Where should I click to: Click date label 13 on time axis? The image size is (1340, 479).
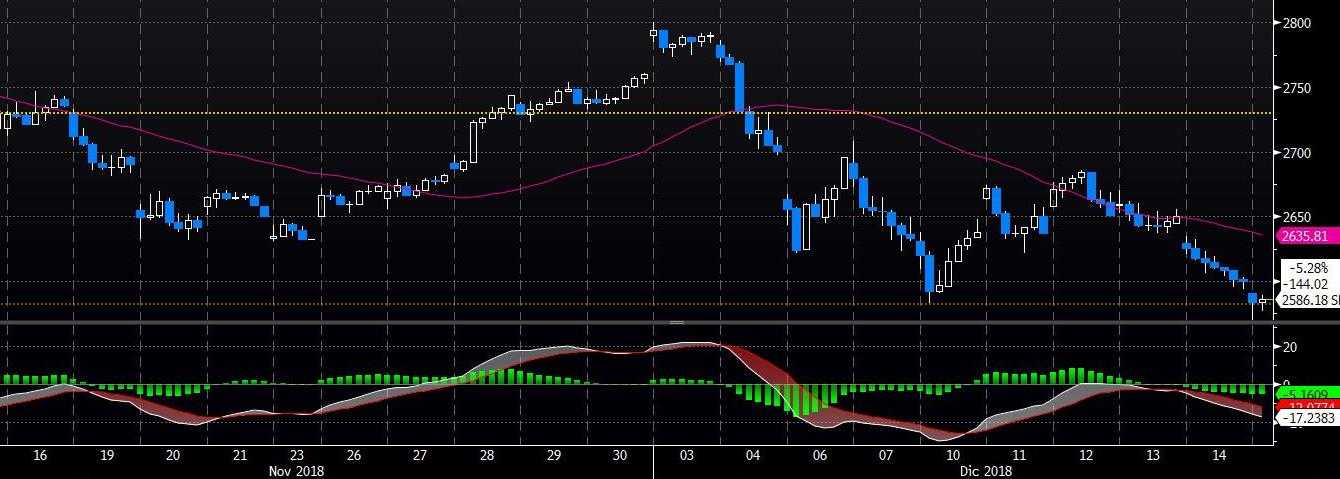[1152, 455]
